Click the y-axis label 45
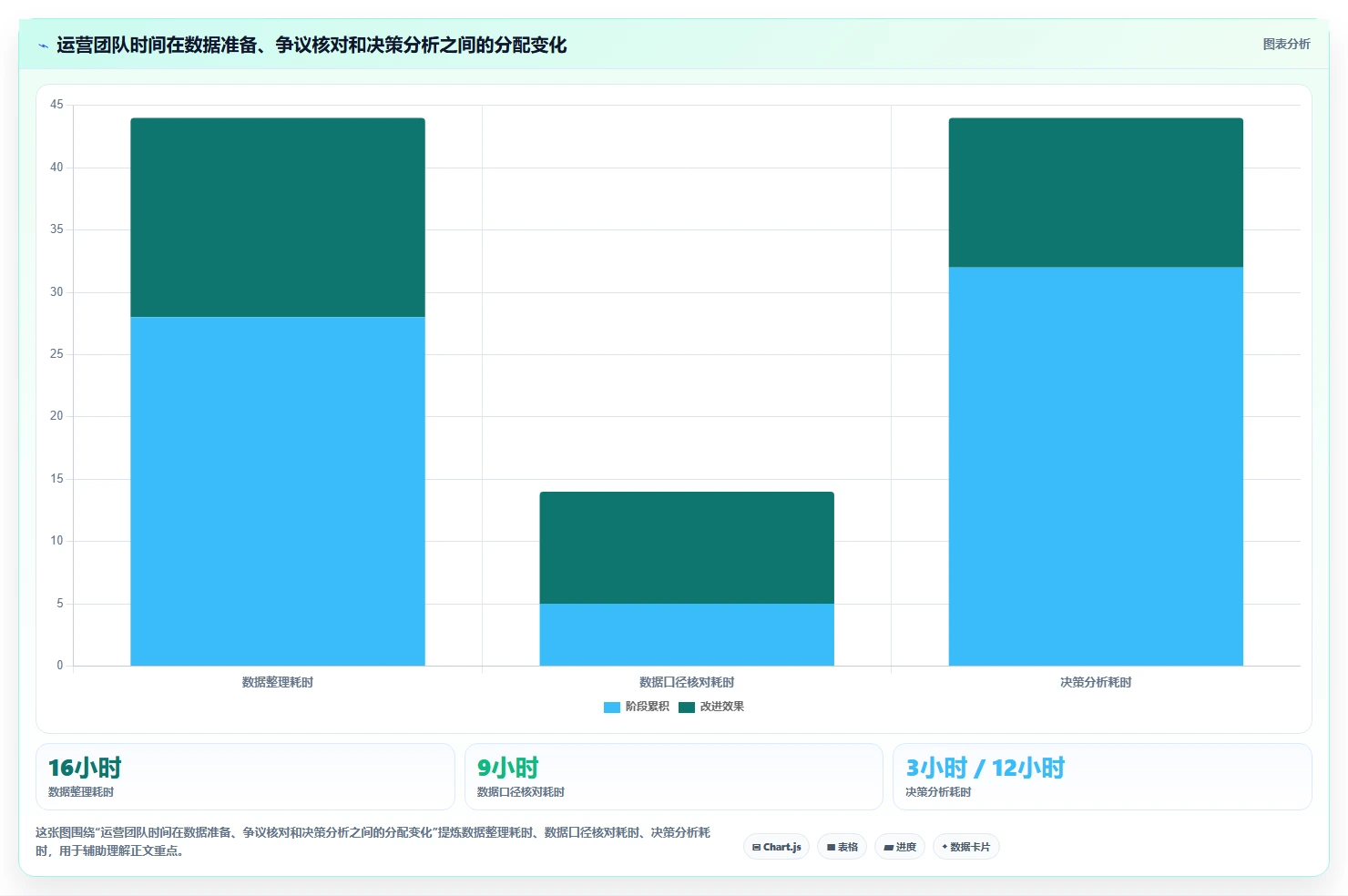This screenshot has height=896, width=1348. [x=56, y=105]
